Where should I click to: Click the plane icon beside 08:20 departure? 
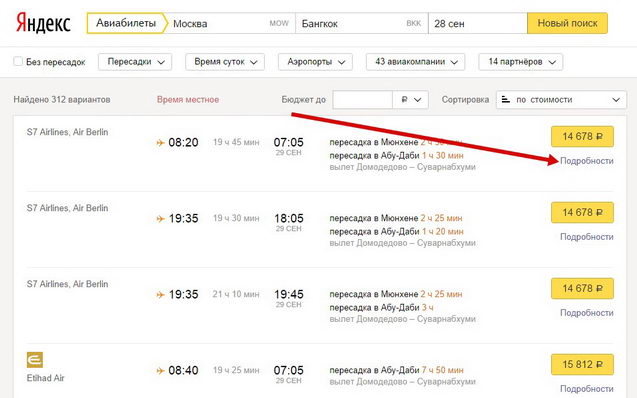(160, 143)
